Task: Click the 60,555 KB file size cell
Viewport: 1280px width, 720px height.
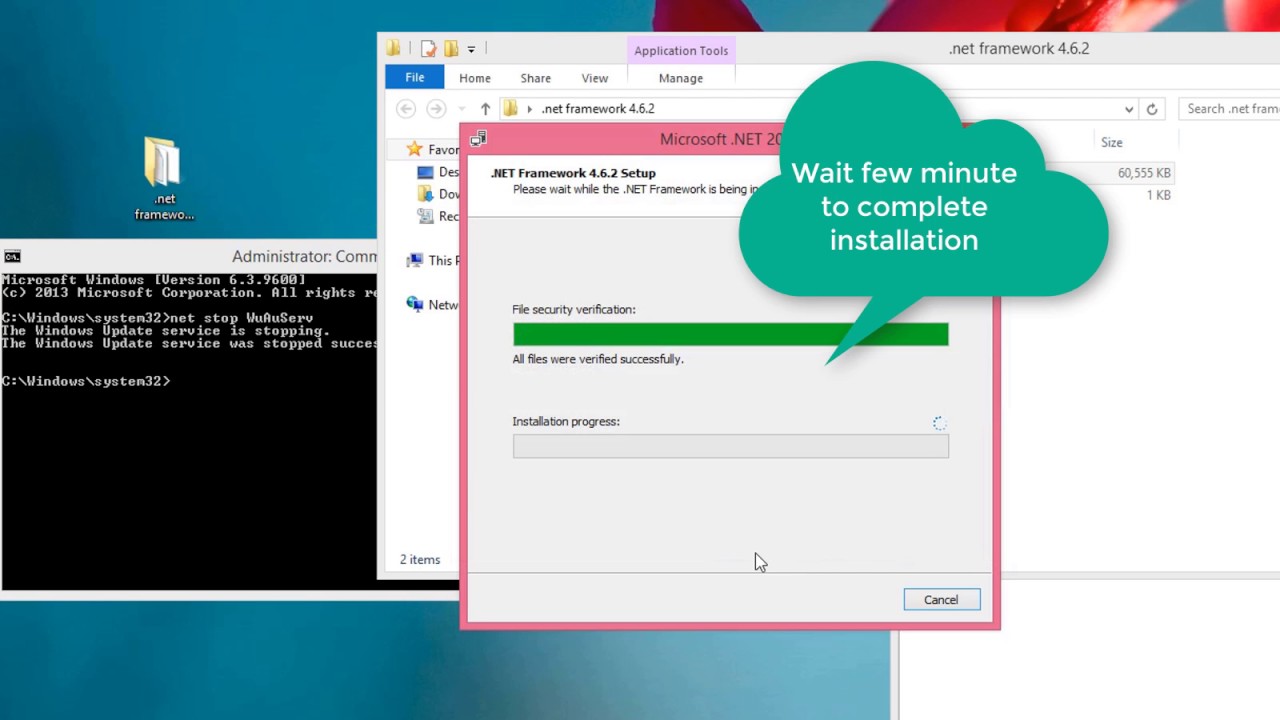Action: click(x=1144, y=173)
